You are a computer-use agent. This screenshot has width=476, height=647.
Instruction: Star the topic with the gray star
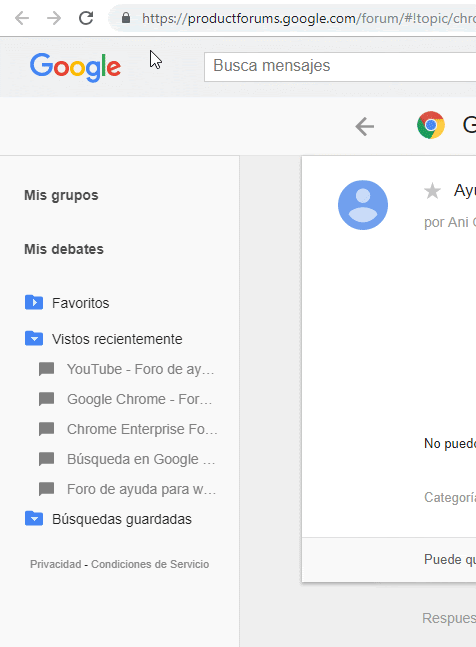point(432,191)
